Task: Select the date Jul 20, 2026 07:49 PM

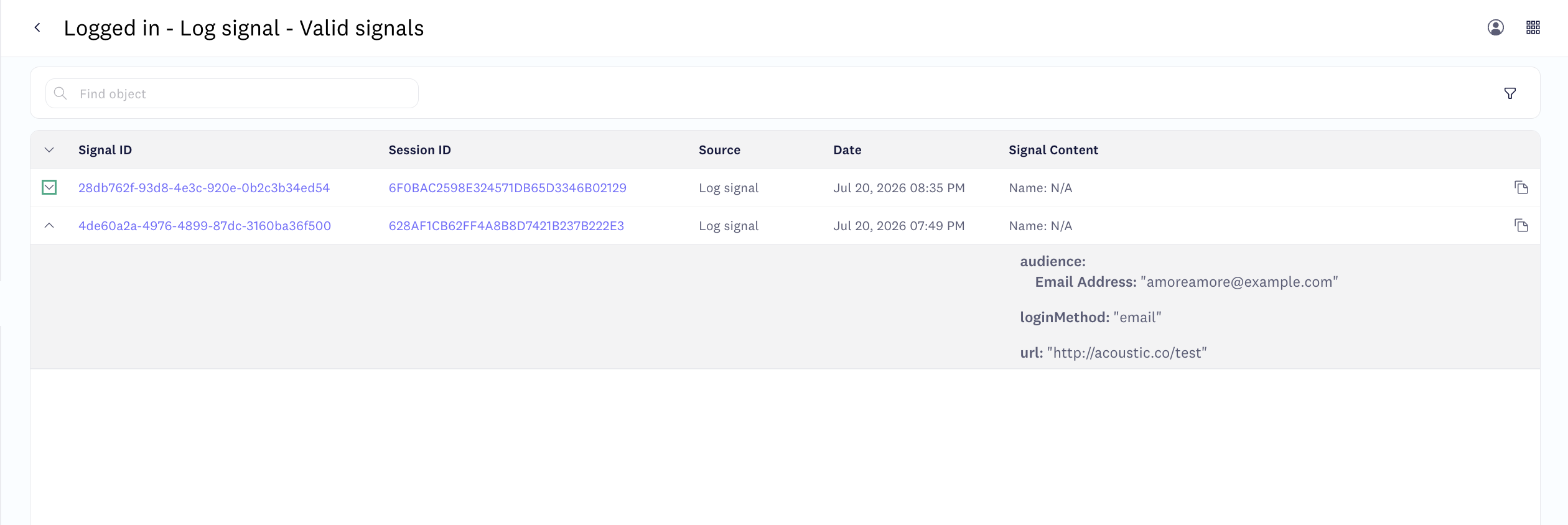Action: point(899,226)
